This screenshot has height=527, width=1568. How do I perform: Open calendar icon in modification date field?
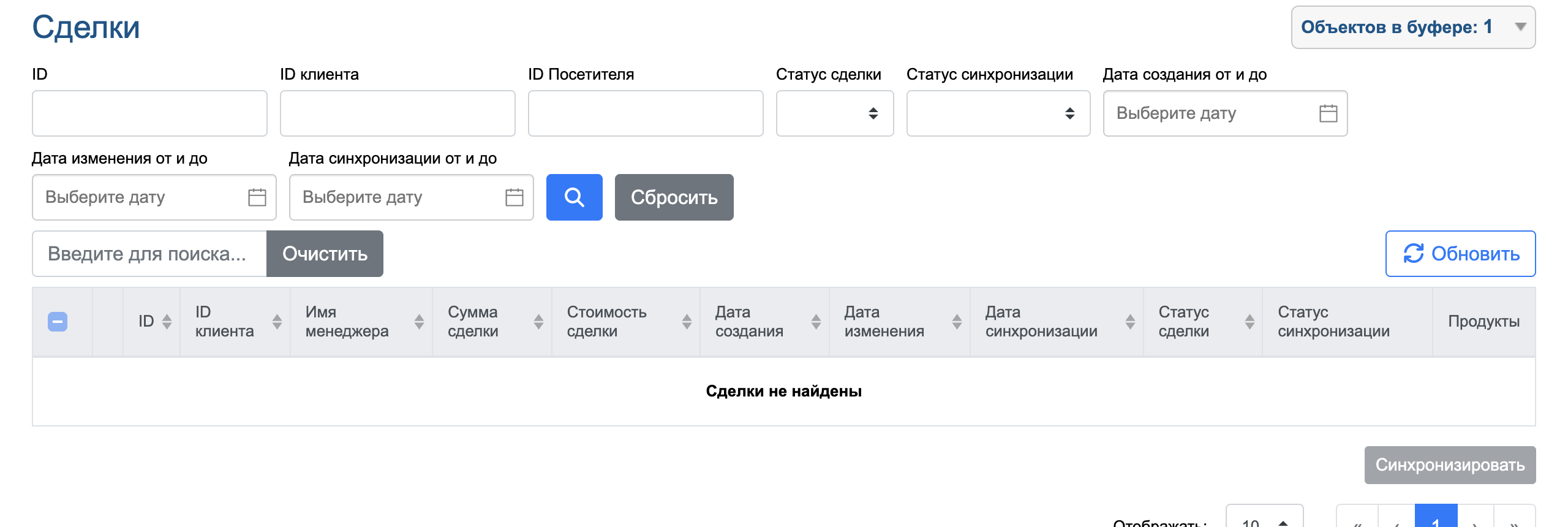pyautogui.click(x=257, y=197)
